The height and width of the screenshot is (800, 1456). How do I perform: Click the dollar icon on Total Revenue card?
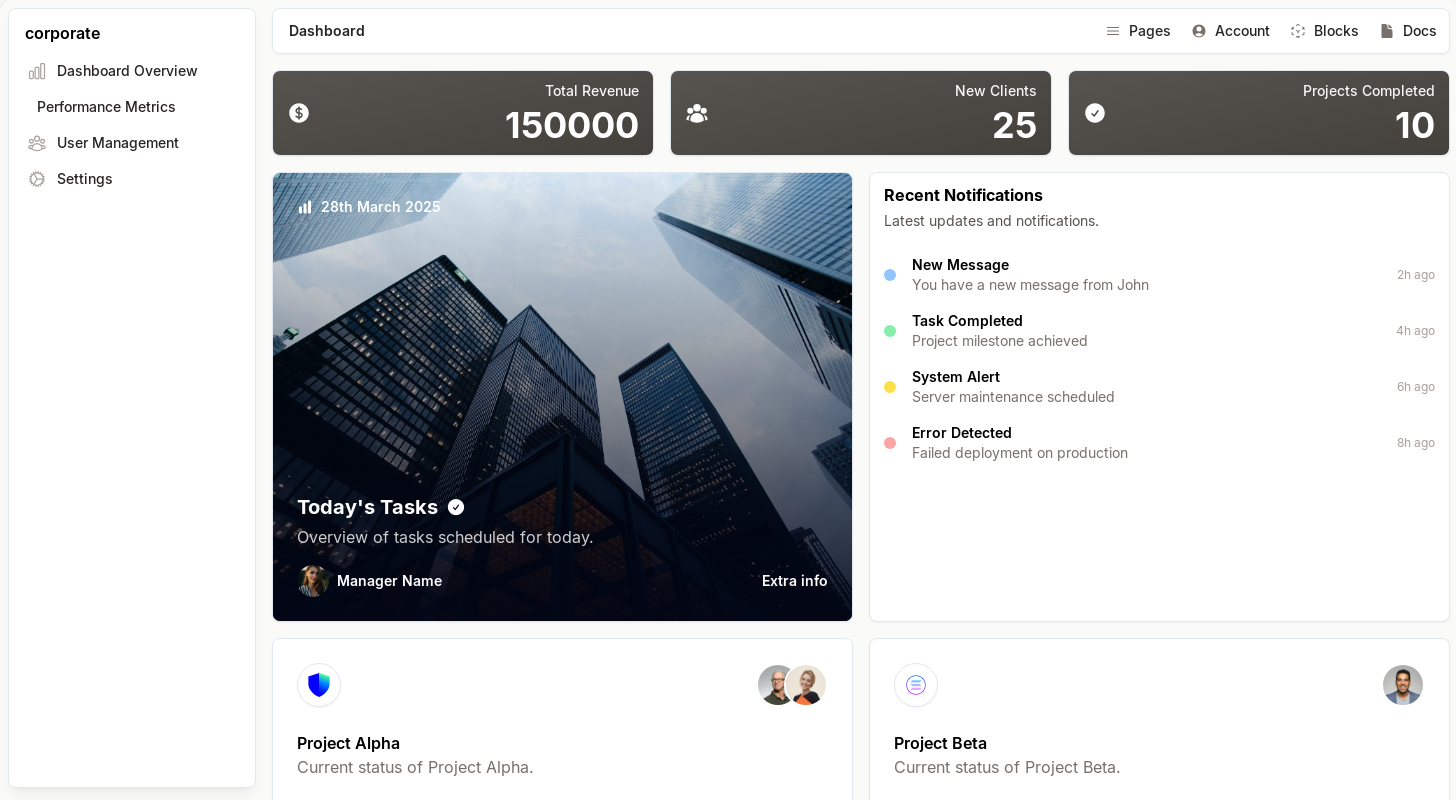click(x=299, y=113)
